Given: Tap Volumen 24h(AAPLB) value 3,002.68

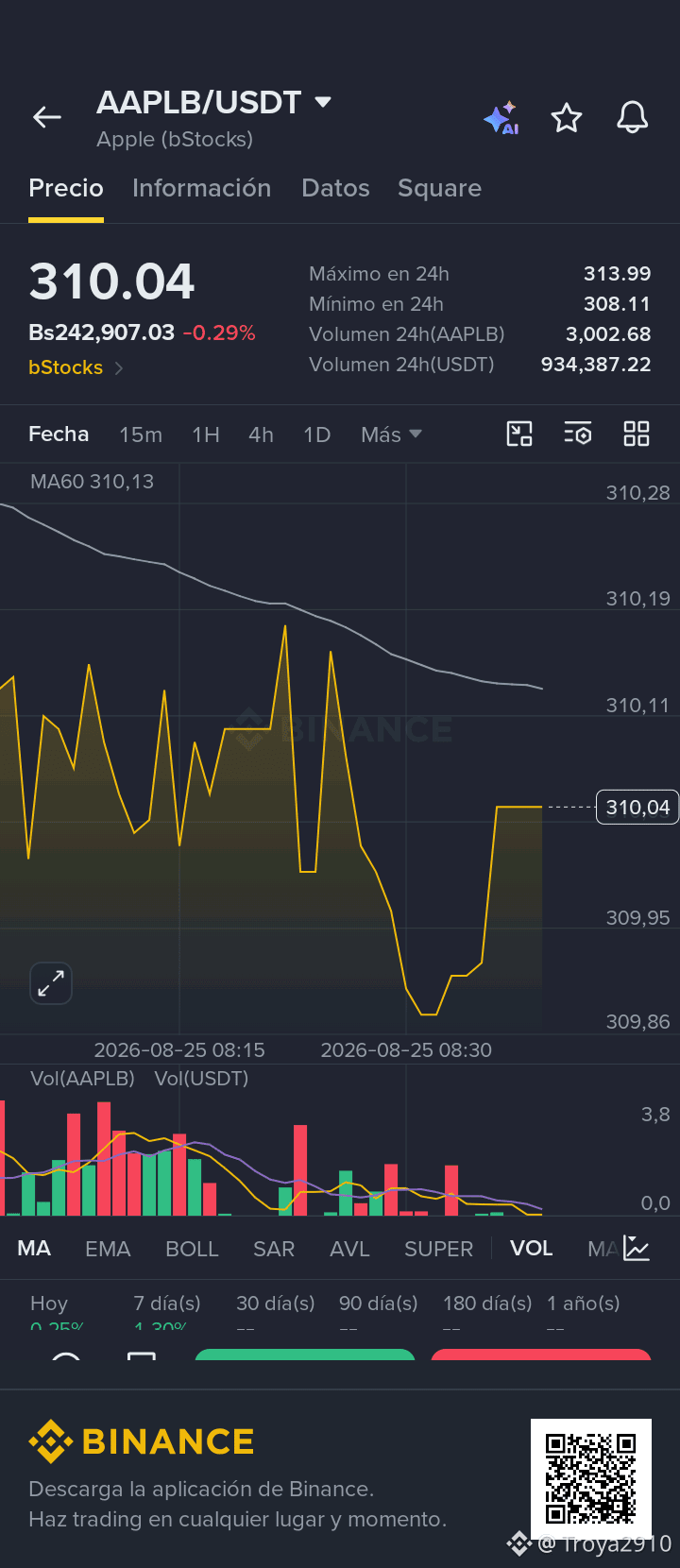Looking at the screenshot, I should point(608,334).
